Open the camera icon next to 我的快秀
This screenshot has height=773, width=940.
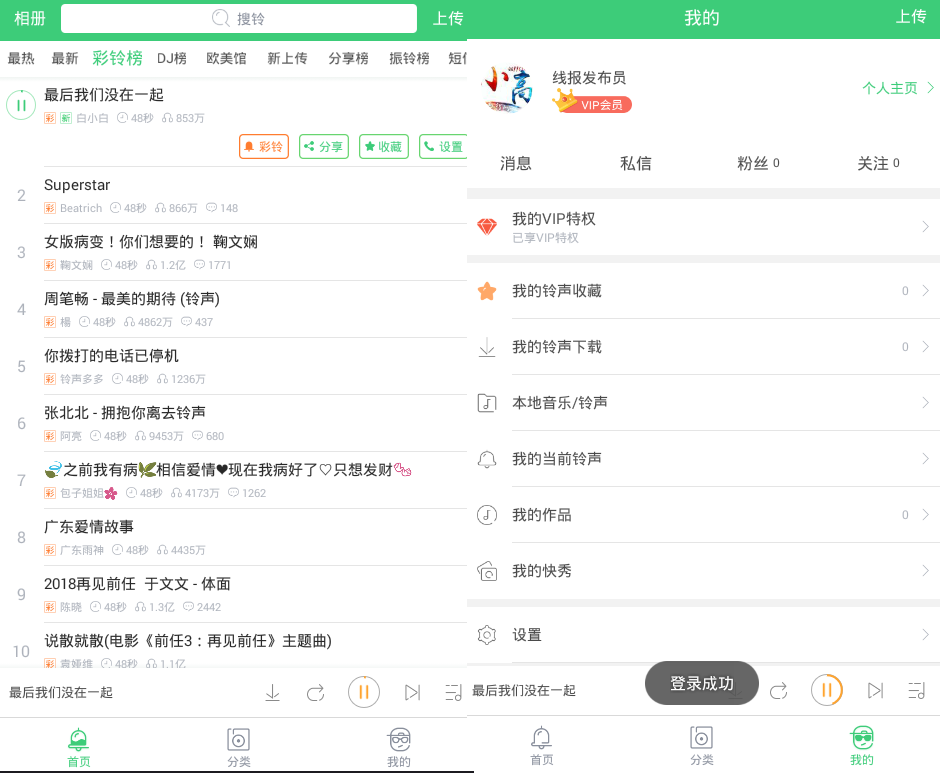[x=487, y=571]
